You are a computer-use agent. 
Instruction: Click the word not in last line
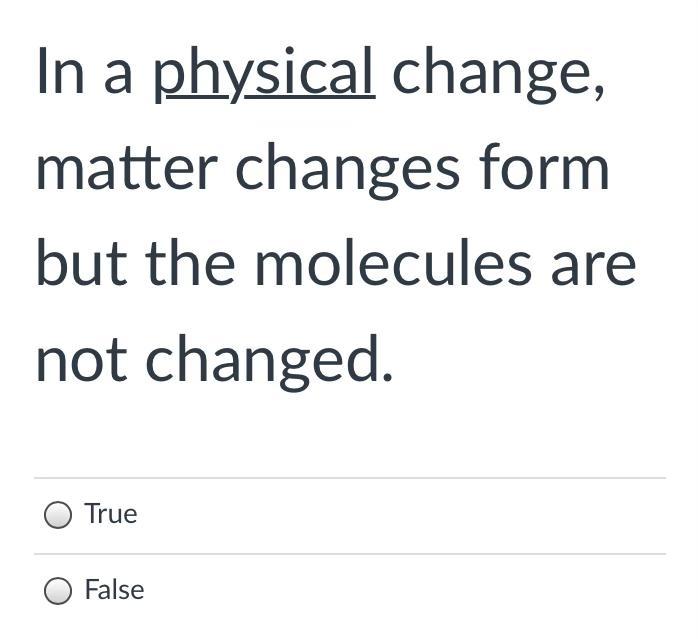[x=82, y=363]
